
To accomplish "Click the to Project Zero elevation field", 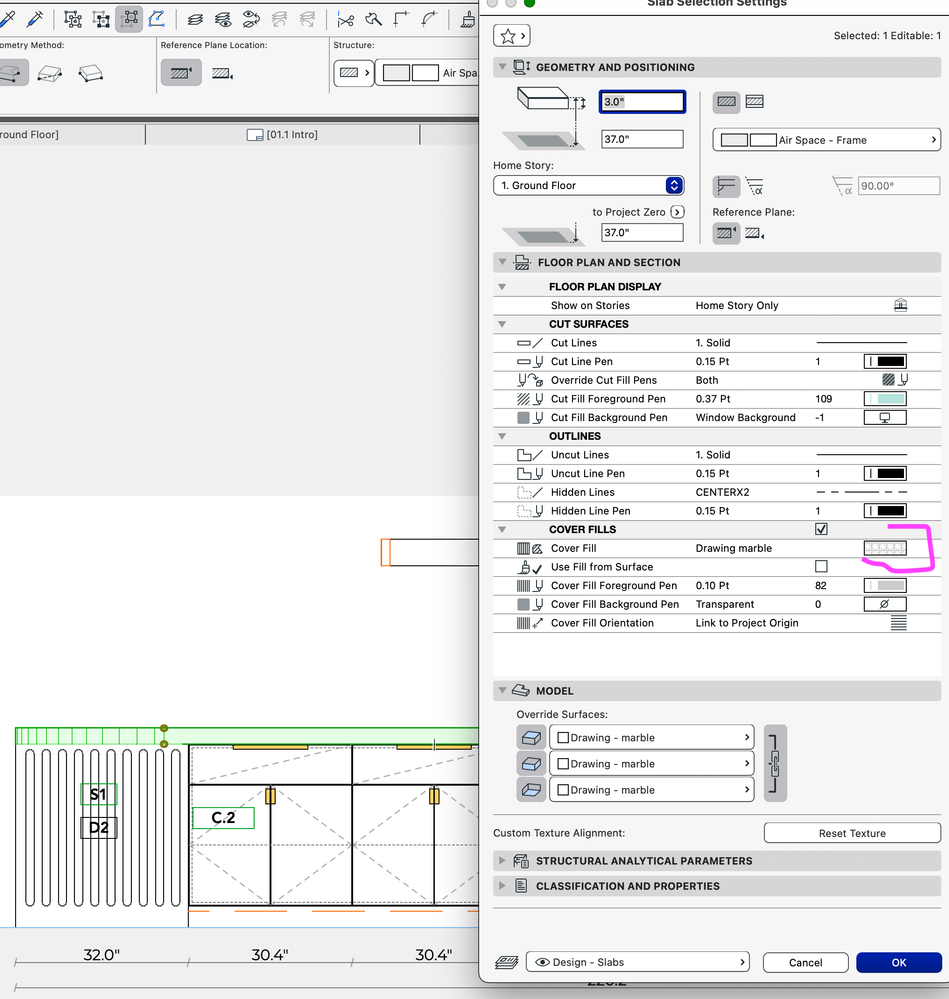I will [642, 233].
